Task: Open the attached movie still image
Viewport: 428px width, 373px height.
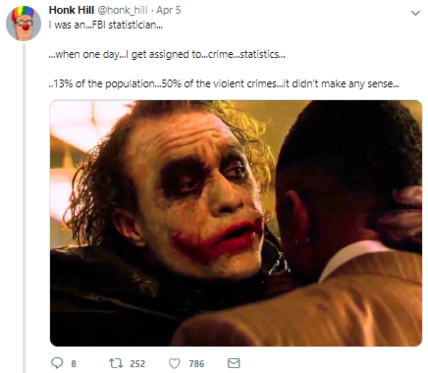Action: pyautogui.click(x=236, y=223)
